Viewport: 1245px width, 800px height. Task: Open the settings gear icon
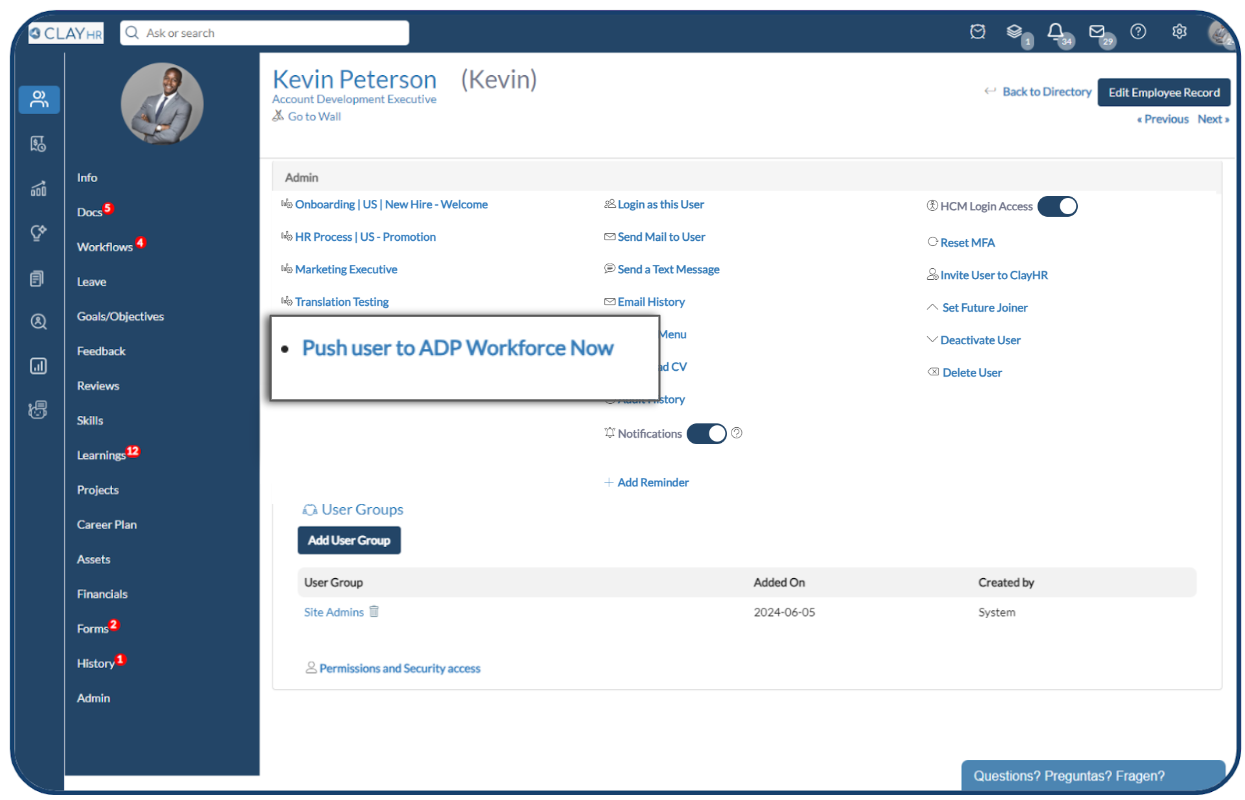pos(1180,32)
